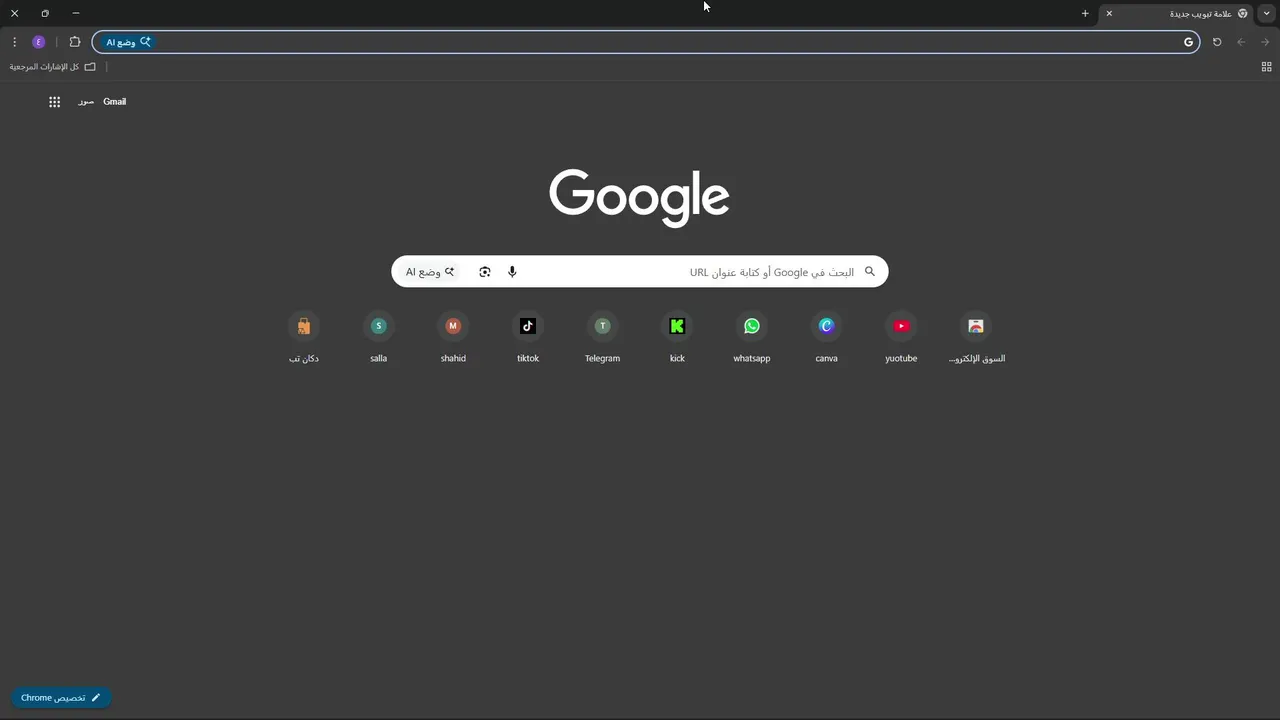The width and height of the screenshot is (1280, 720).
Task: Select the علامة تبويب جديدة tab
Action: pyautogui.click(x=1177, y=14)
